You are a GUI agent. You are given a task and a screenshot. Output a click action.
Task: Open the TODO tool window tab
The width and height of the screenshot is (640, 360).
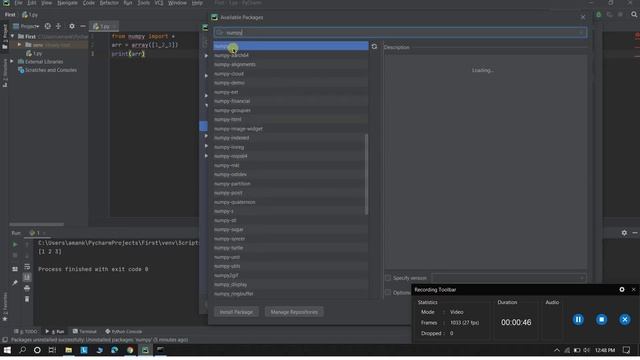(25, 331)
